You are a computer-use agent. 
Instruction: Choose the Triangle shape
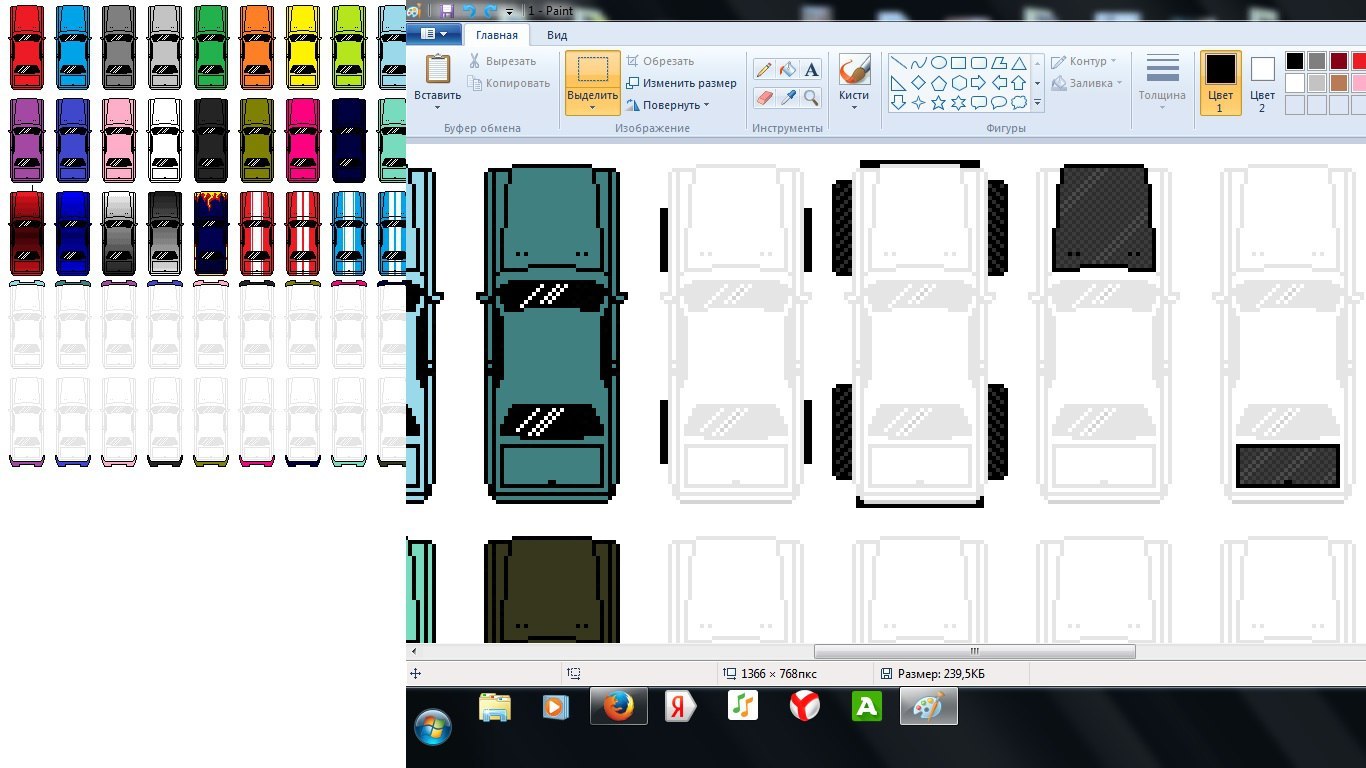click(x=1019, y=62)
